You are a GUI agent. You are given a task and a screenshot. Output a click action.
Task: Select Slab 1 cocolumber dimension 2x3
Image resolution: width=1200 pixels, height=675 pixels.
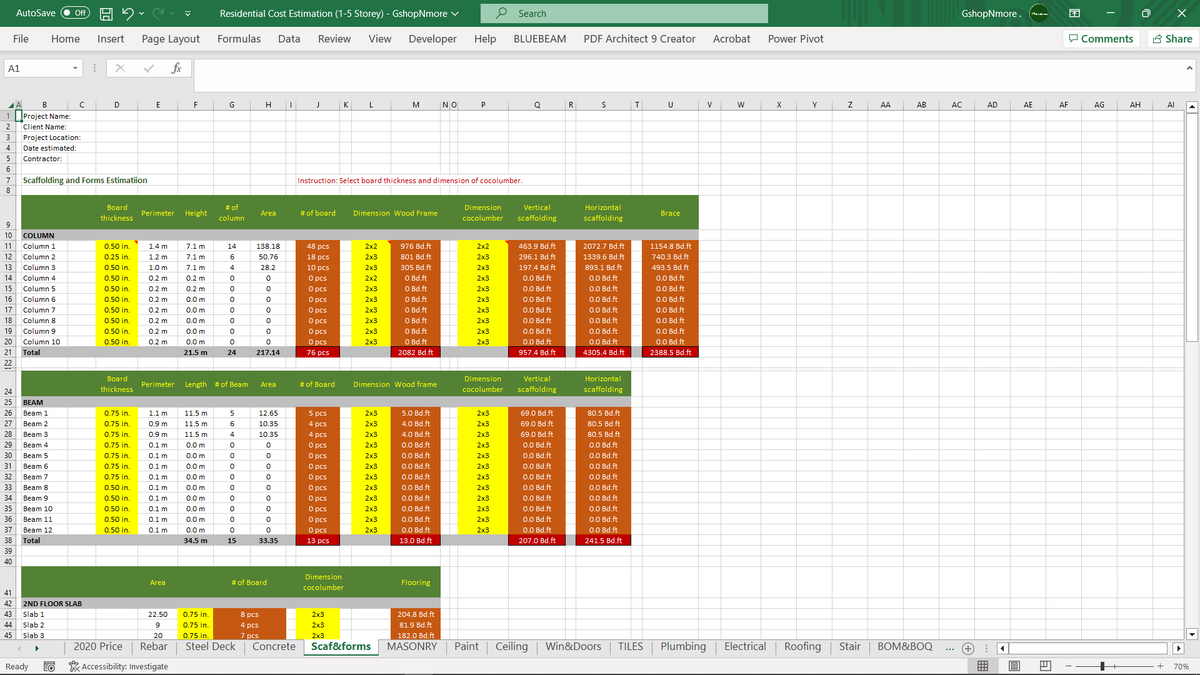(x=318, y=614)
